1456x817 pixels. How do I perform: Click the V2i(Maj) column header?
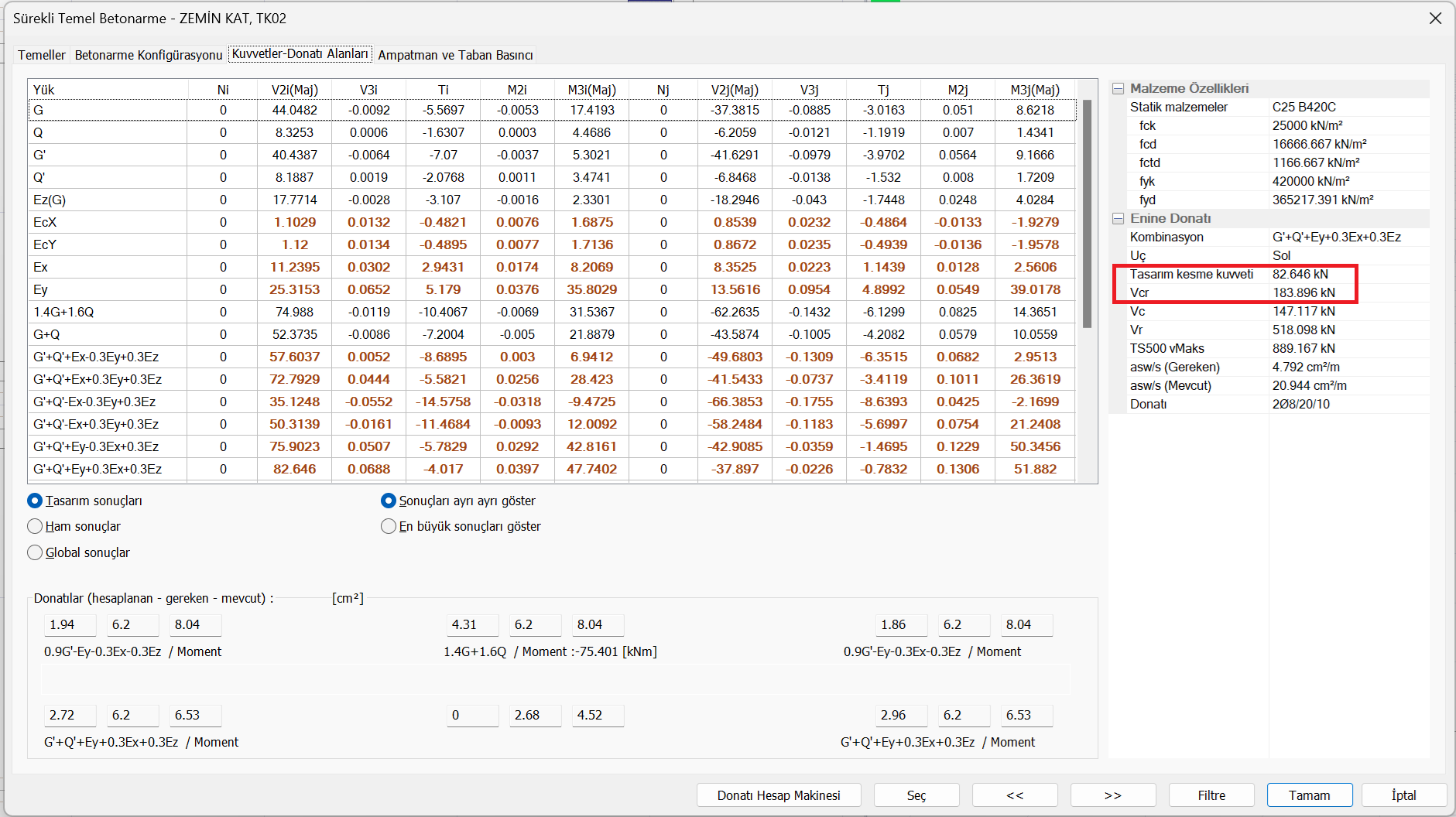(294, 90)
